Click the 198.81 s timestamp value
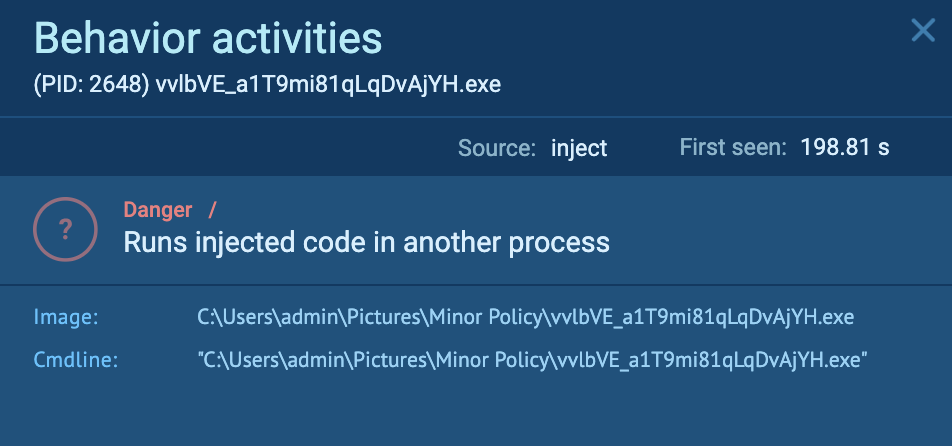 tap(845, 148)
